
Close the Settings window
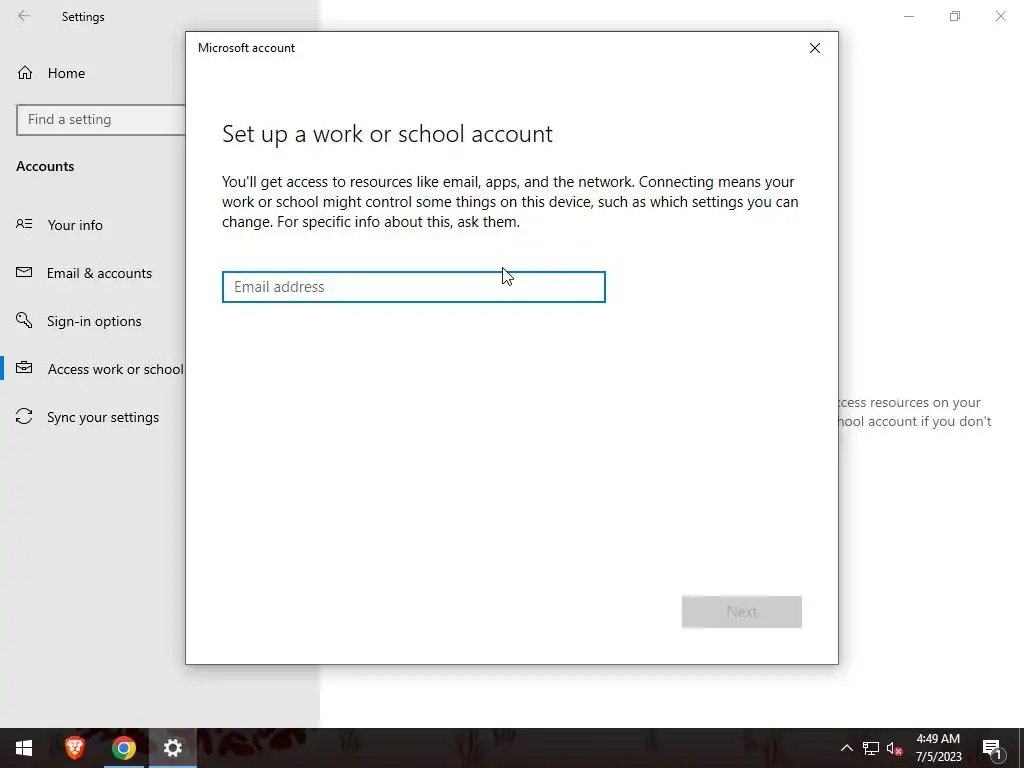1000,16
